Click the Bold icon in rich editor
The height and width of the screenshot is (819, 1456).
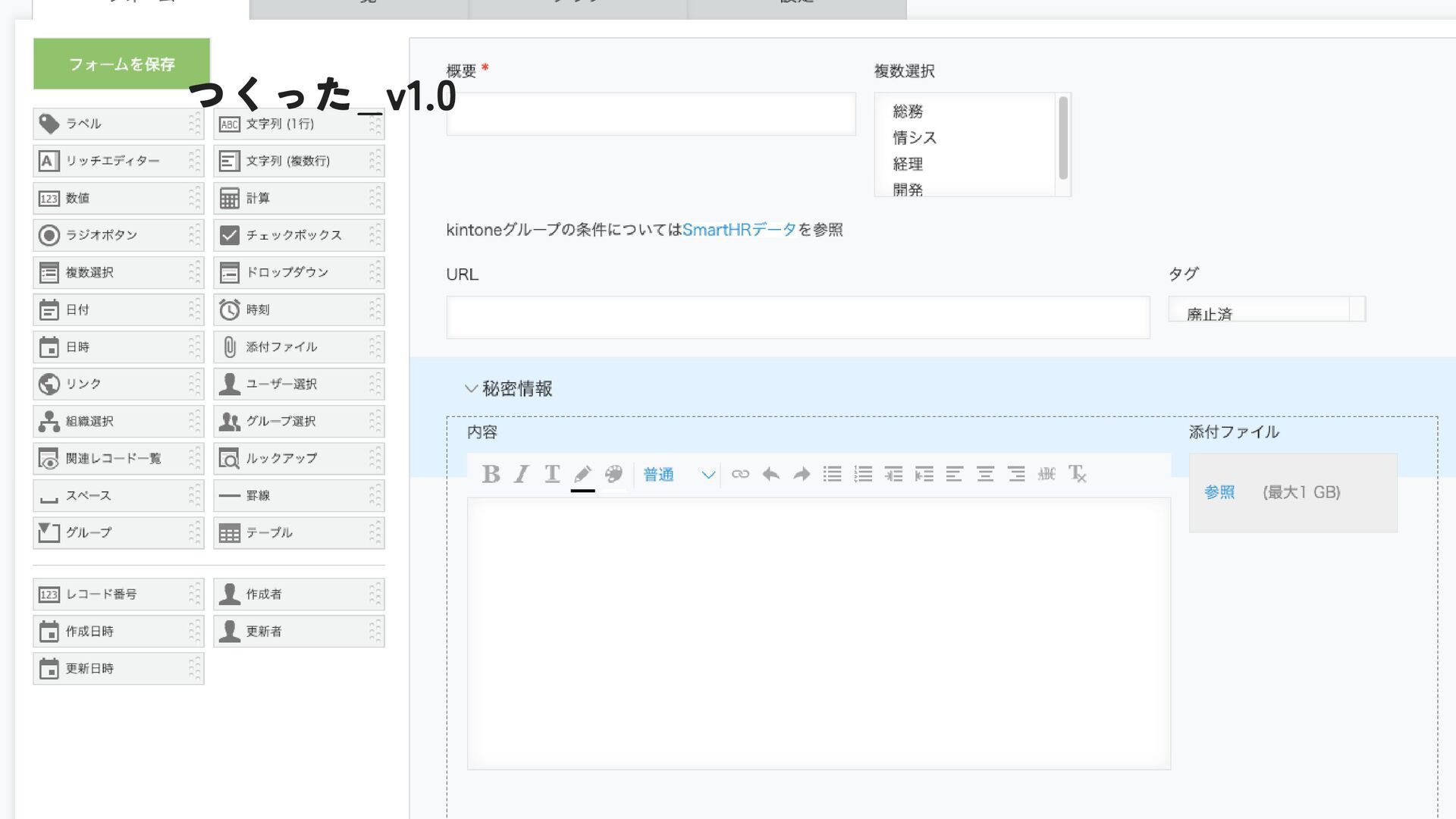pos(491,475)
